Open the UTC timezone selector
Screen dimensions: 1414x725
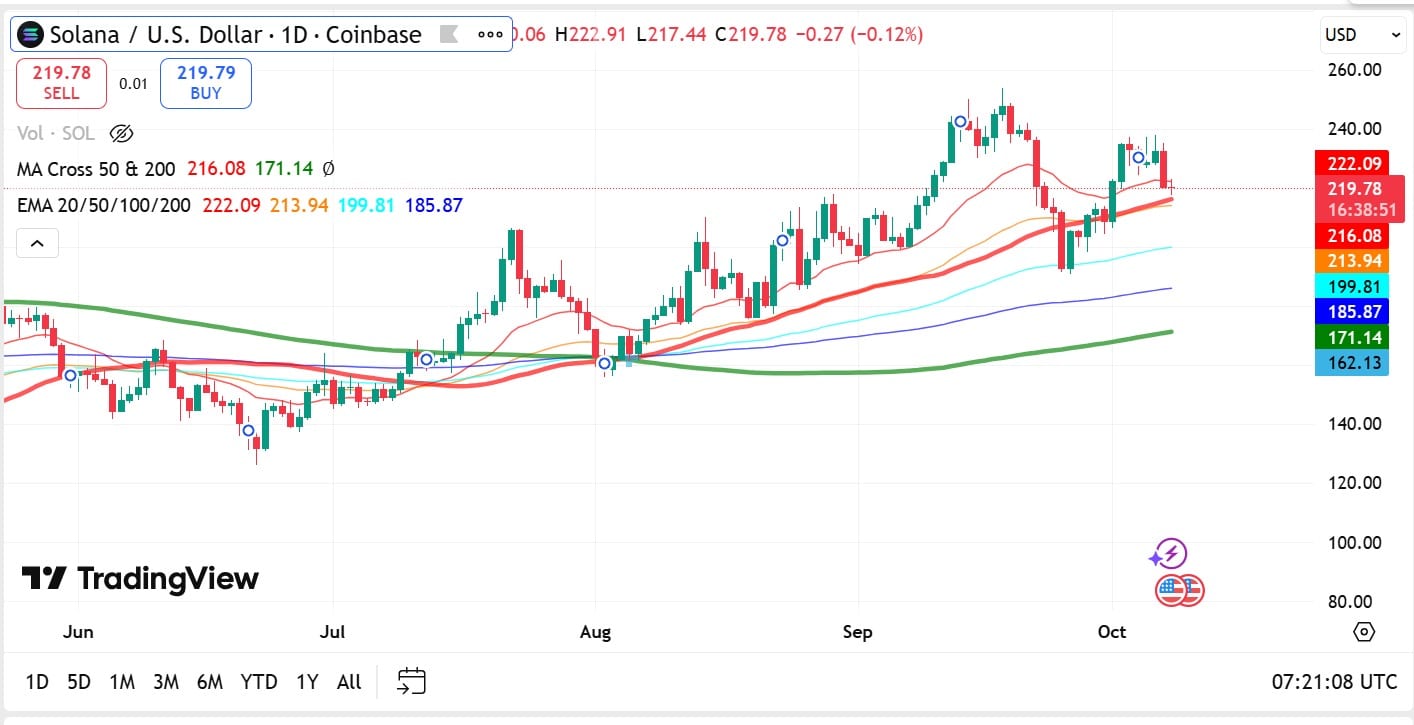[1334, 682]
